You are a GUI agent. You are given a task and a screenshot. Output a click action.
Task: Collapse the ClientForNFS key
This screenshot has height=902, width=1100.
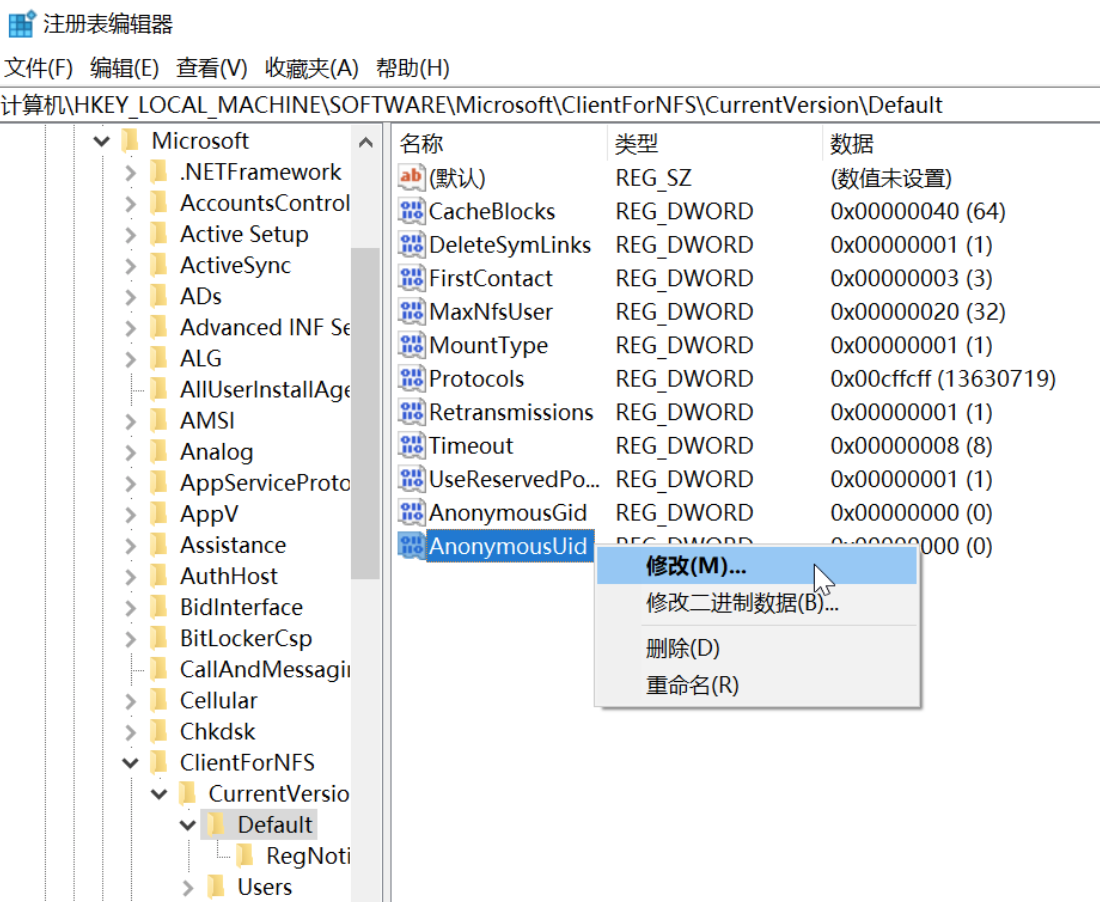point(130,764)
